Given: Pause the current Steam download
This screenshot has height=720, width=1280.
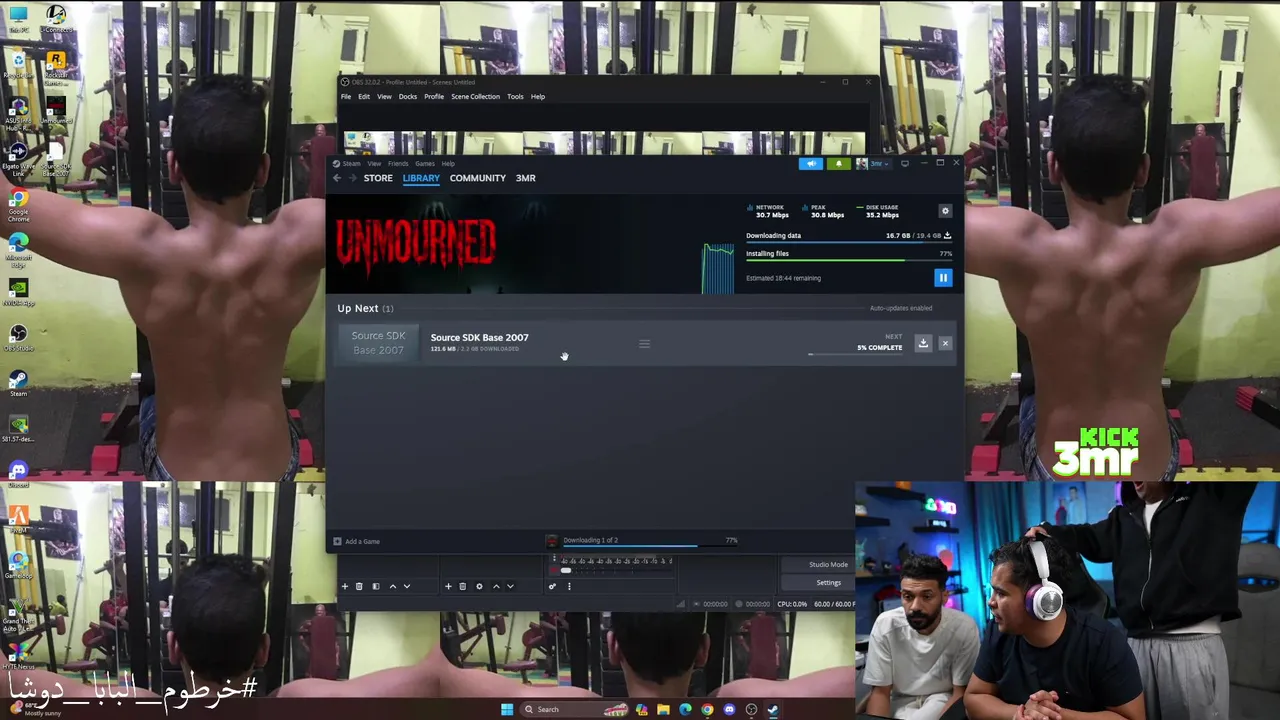Looking at the screenshot, I should pos(943,278).
